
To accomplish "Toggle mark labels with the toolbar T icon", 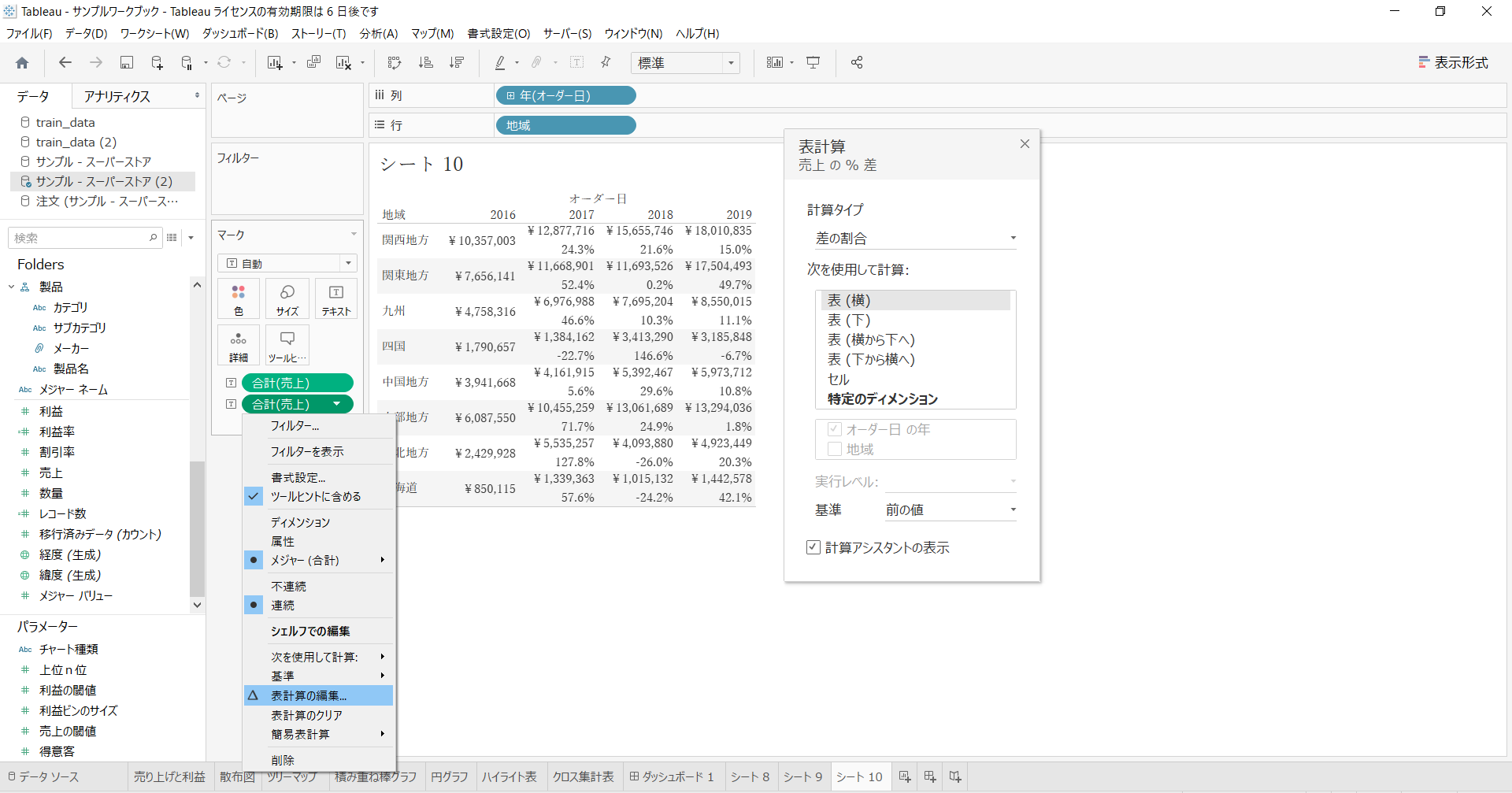I will tap(576, 63).
